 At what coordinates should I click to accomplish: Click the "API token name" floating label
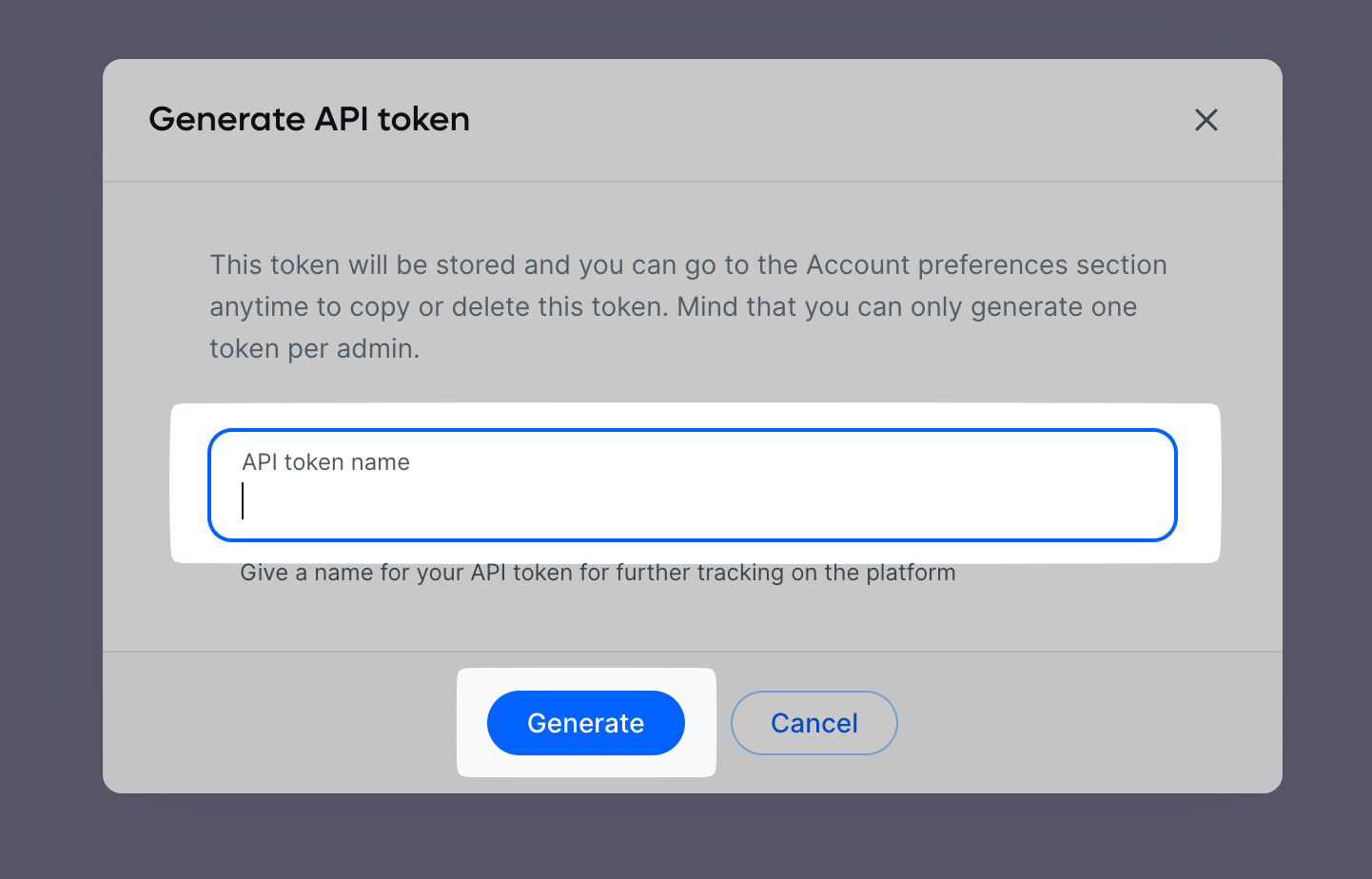[x=325, y=462]
